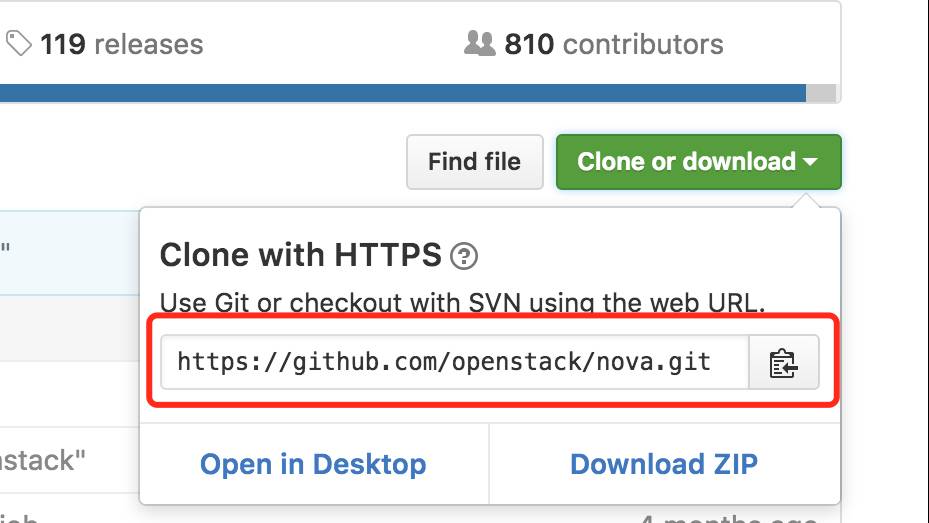Click the tag icon beside releases

pos(18,44)
